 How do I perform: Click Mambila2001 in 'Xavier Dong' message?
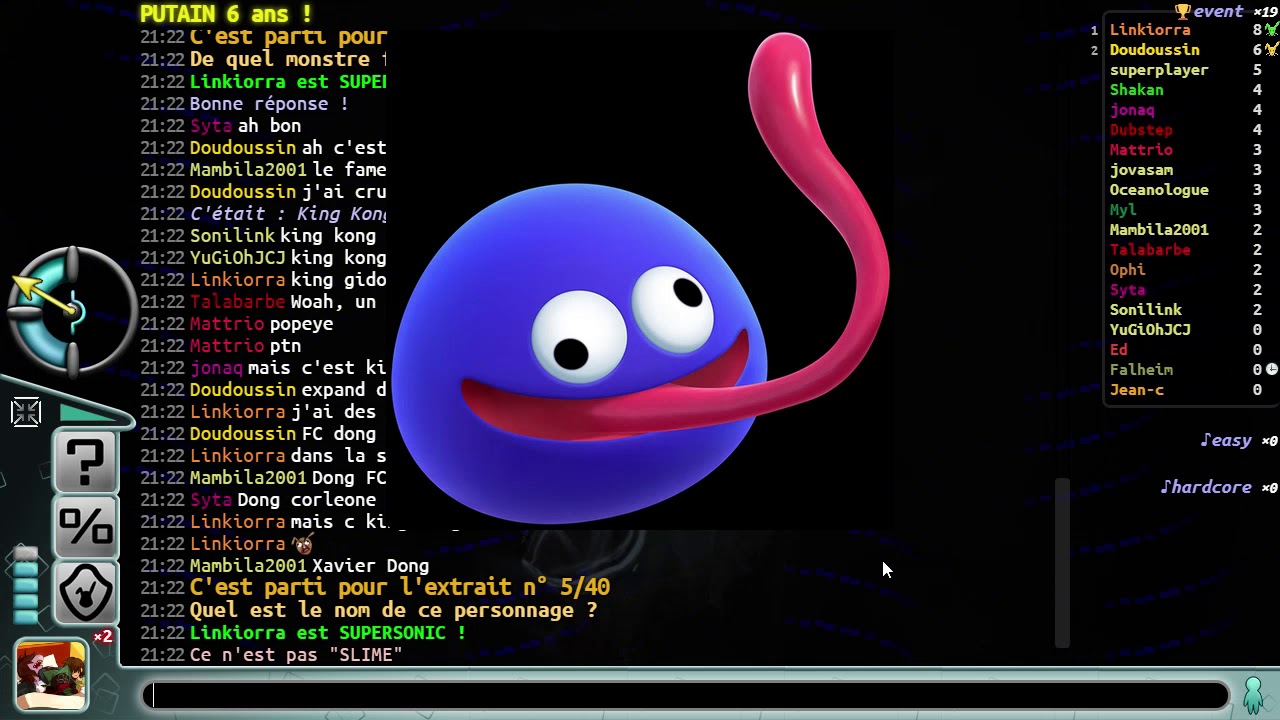[x=249, y=566]
